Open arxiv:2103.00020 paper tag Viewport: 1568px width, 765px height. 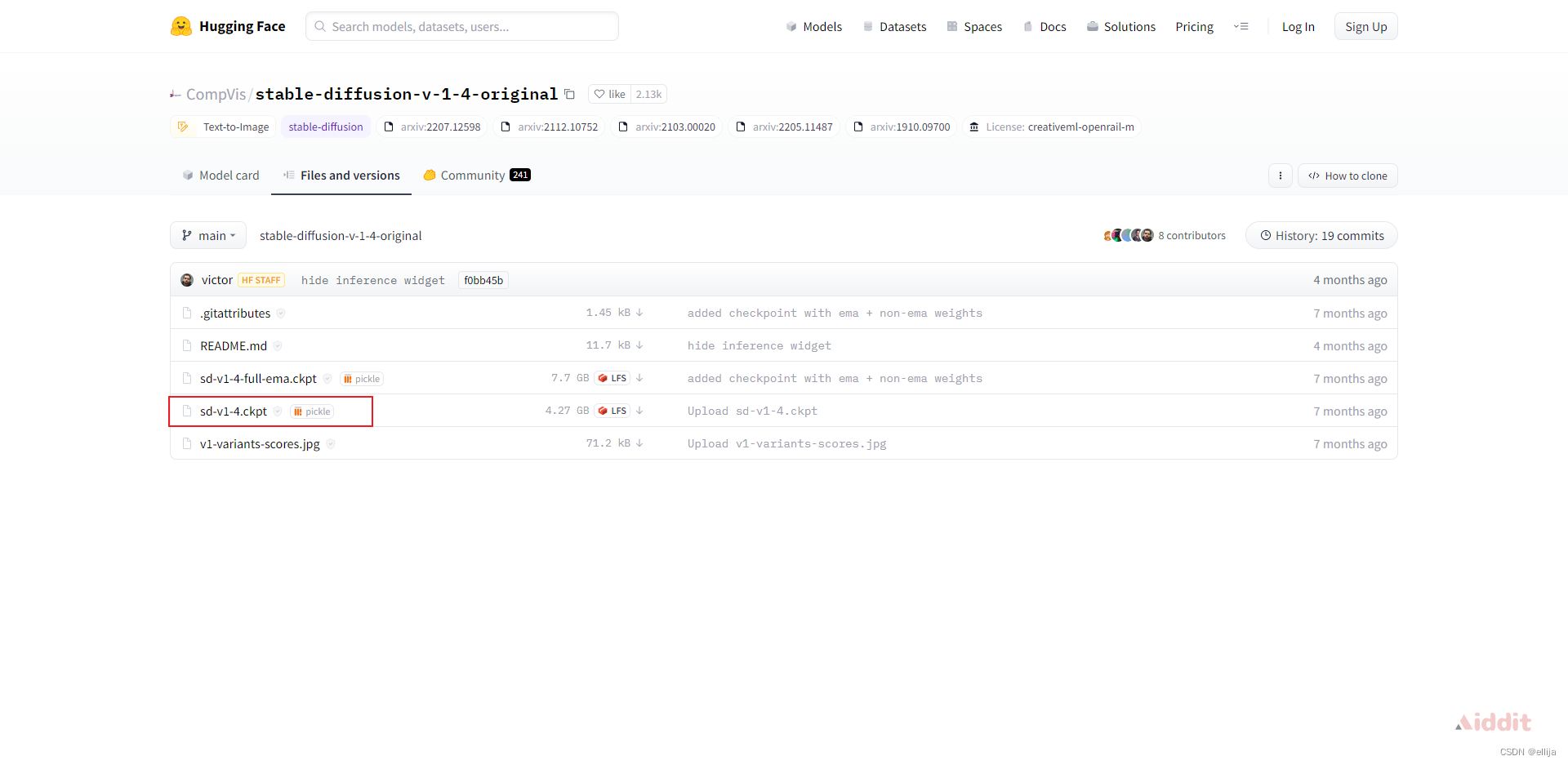click(x=667, y=127)
